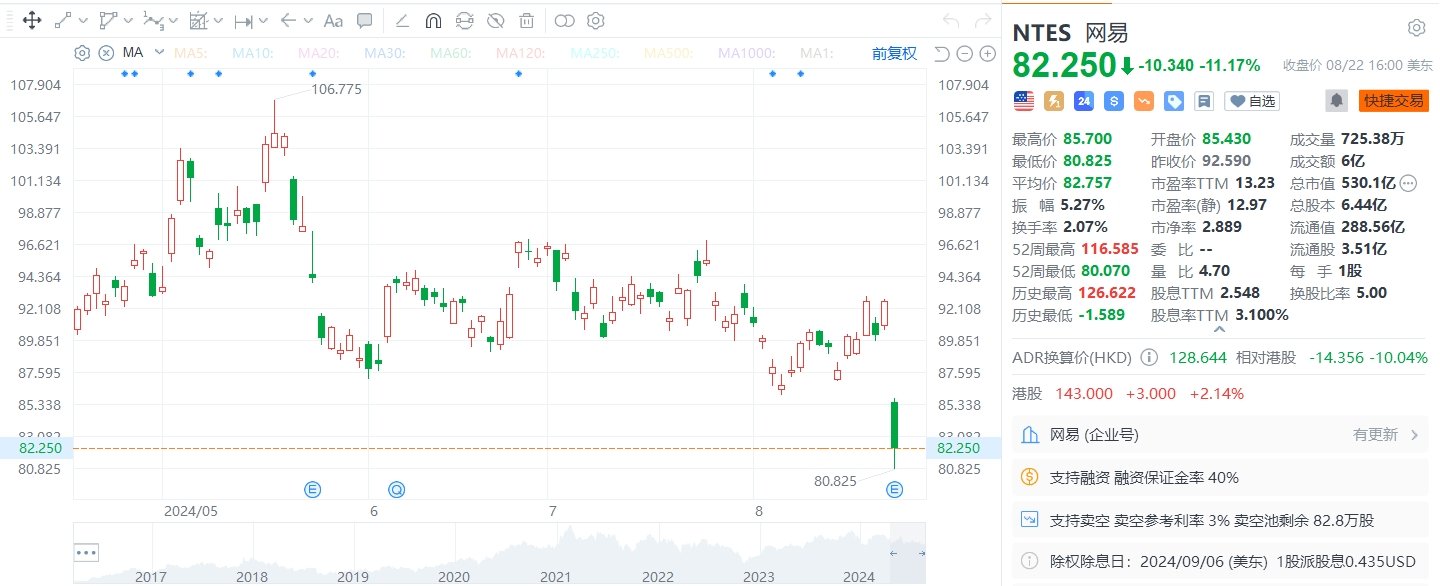Click the blue 24-hour trading icon

(1084, 100)
